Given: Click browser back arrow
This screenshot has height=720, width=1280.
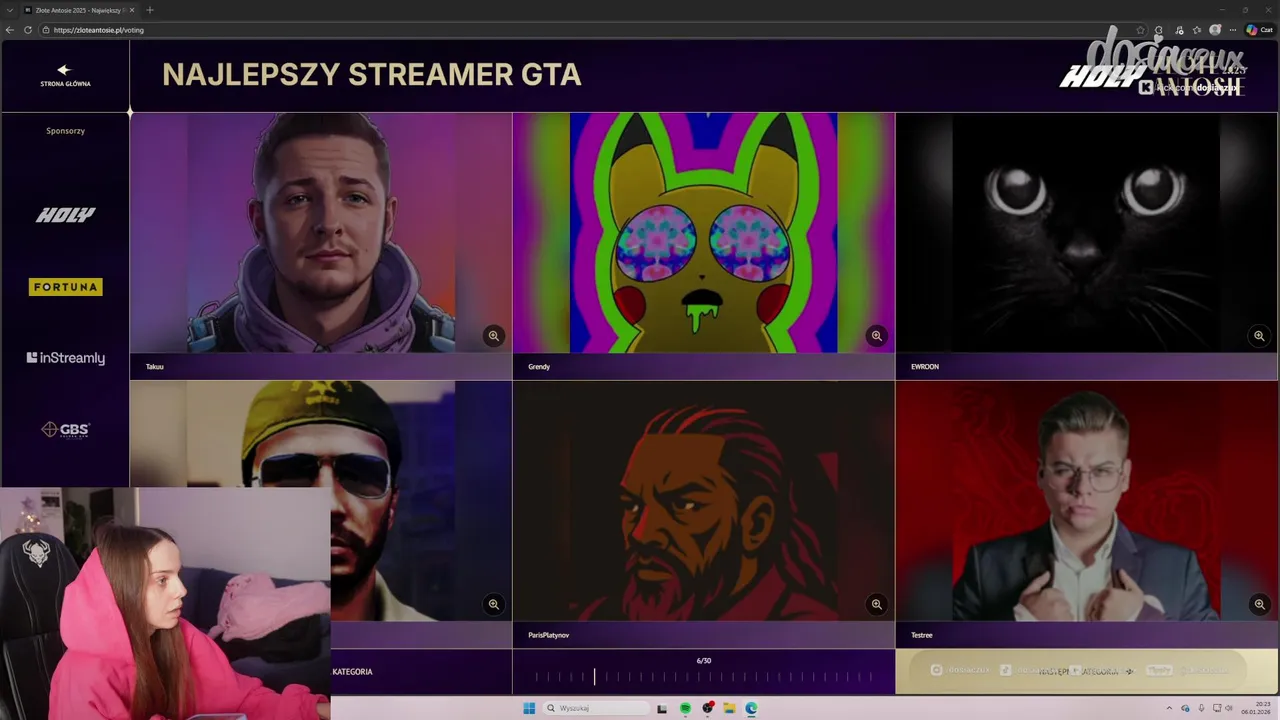Looking at the screenshot, I should point(10,30).
